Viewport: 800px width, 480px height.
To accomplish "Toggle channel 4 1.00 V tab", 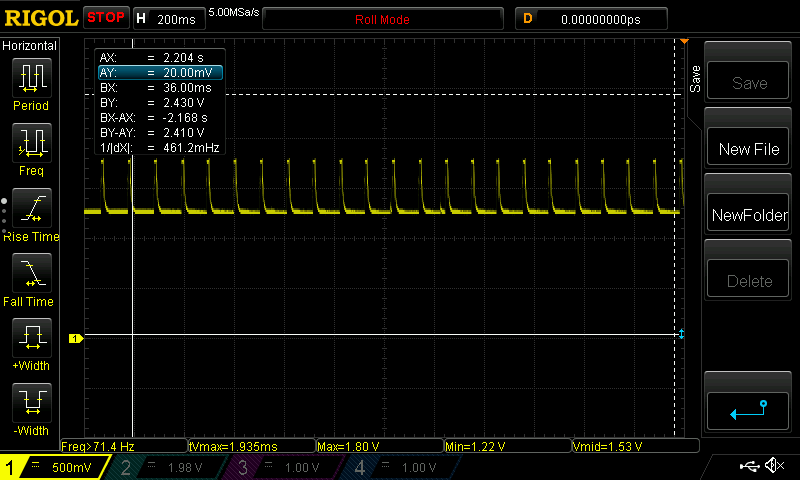I will (401, 467).
